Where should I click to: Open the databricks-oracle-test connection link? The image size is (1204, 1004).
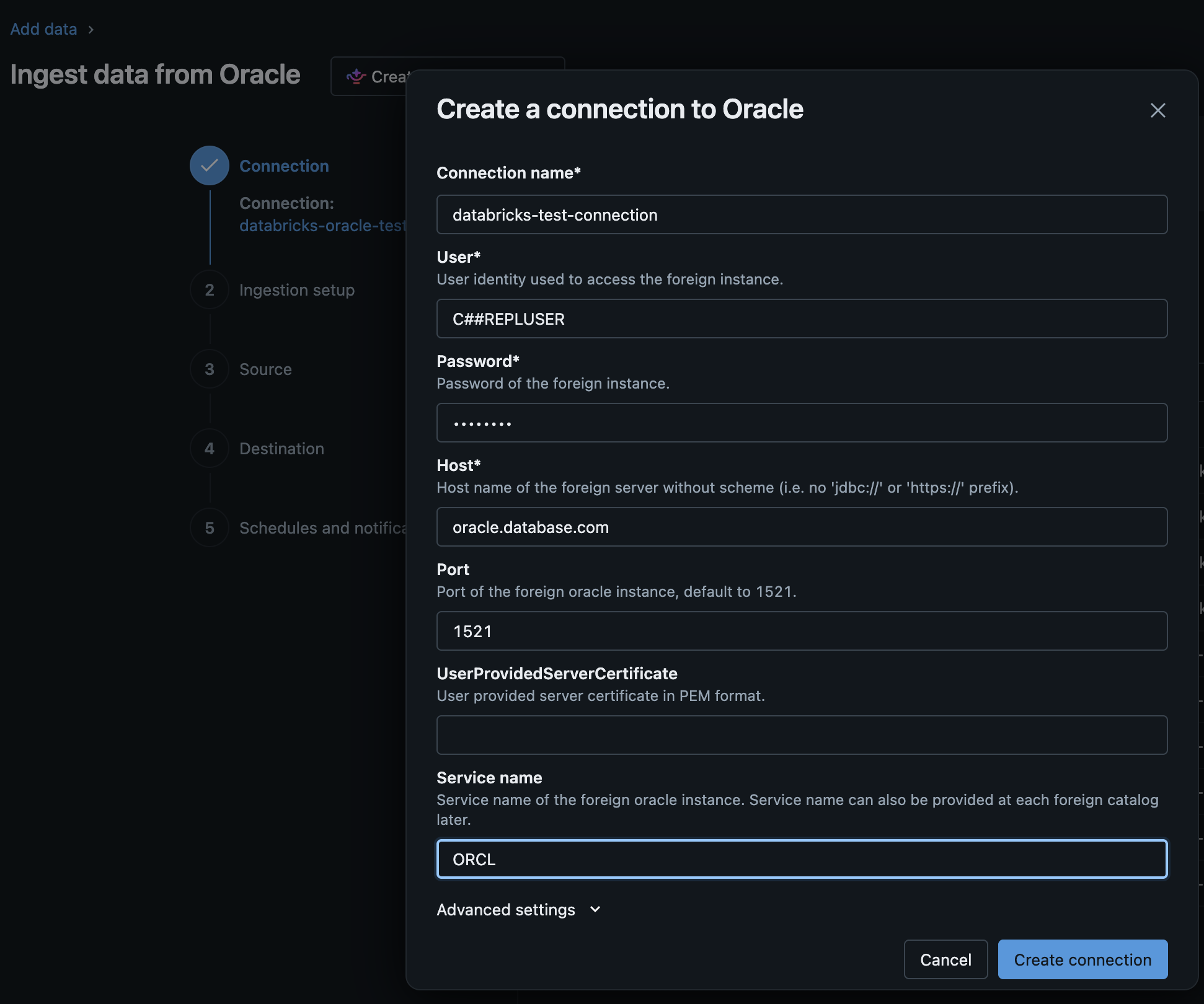(322, 225)
